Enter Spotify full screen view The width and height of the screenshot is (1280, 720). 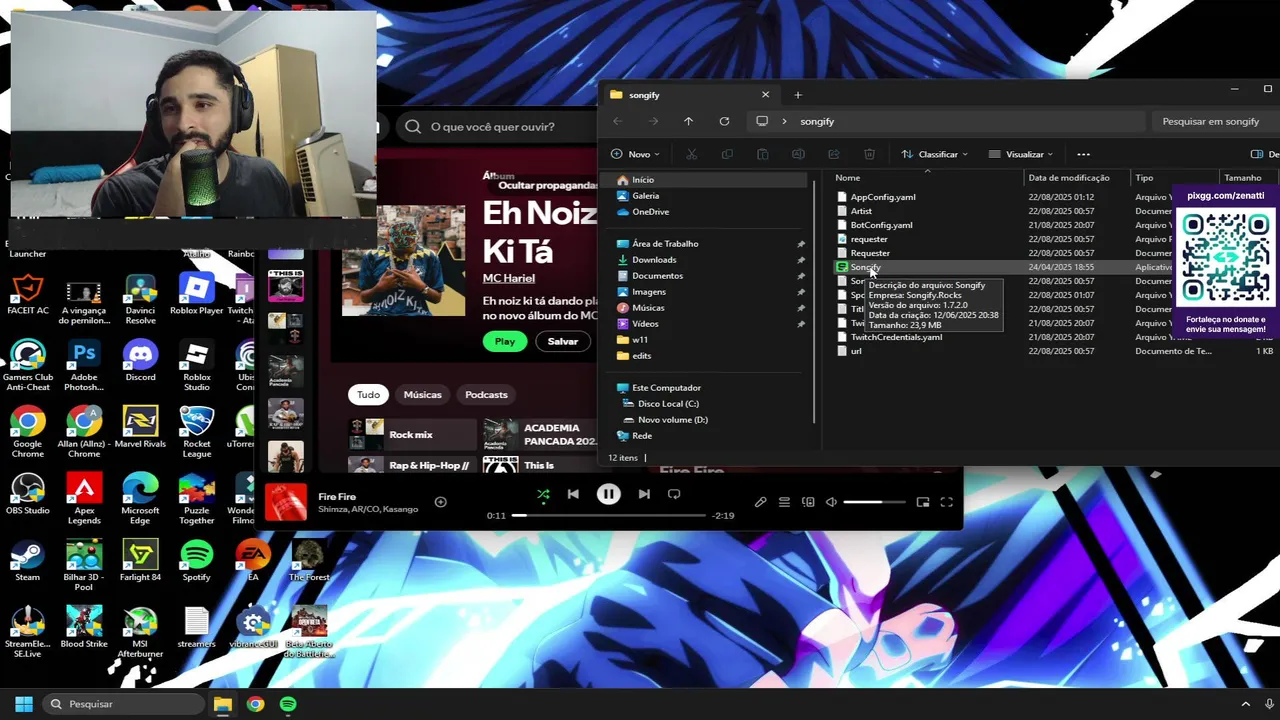(946, 502)
